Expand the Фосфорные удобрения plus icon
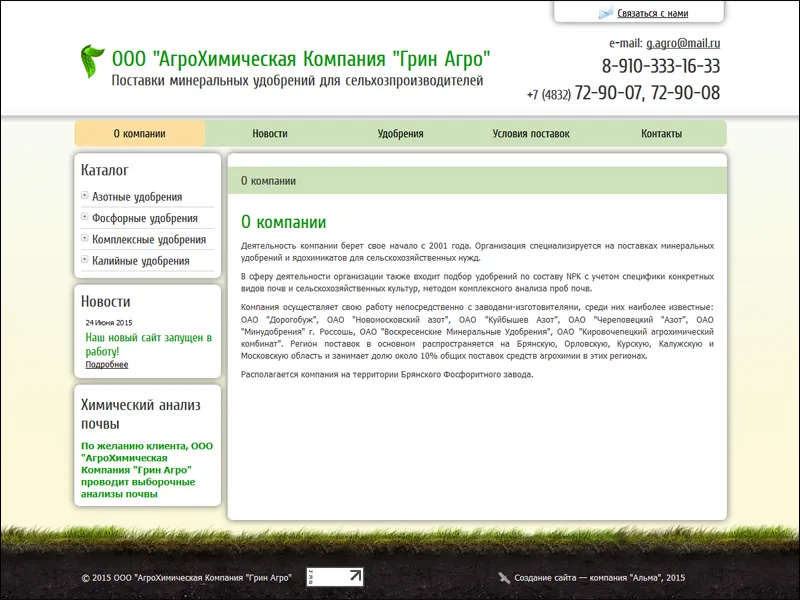Screen dimensions: 800x600 pyautogui.click(x=85, y=216)
